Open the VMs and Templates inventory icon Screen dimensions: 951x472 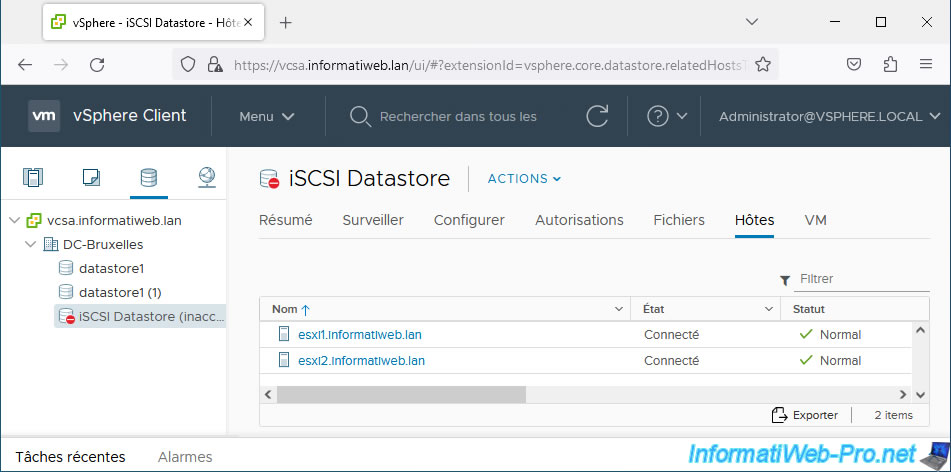click(91, 177)
